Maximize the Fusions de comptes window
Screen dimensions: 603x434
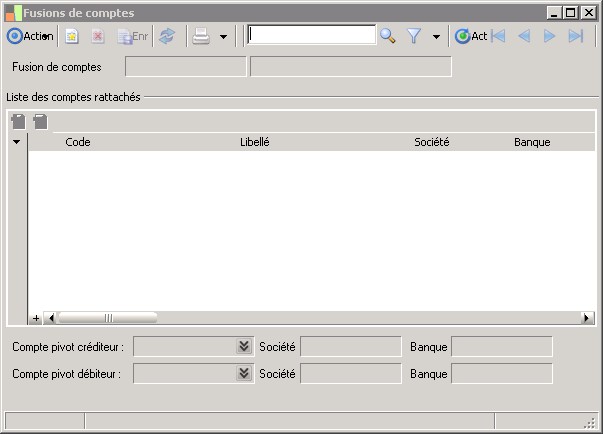tap(571, 13)
